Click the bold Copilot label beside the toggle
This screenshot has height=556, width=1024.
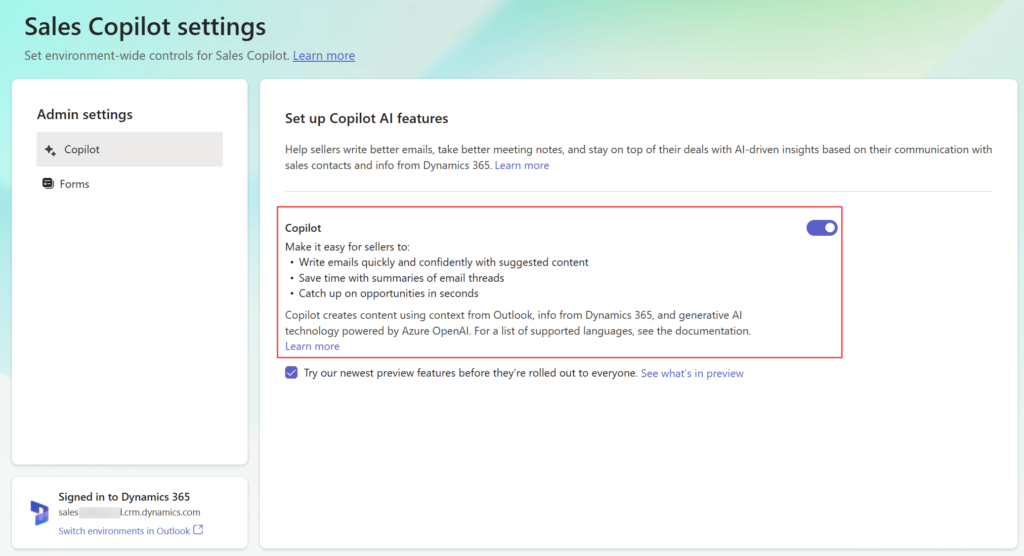(x=303, y=228)
